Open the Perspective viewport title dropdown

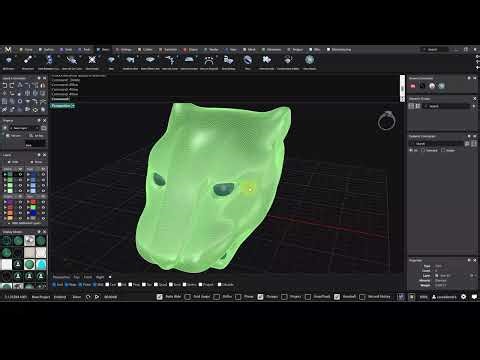pos(73,106)
